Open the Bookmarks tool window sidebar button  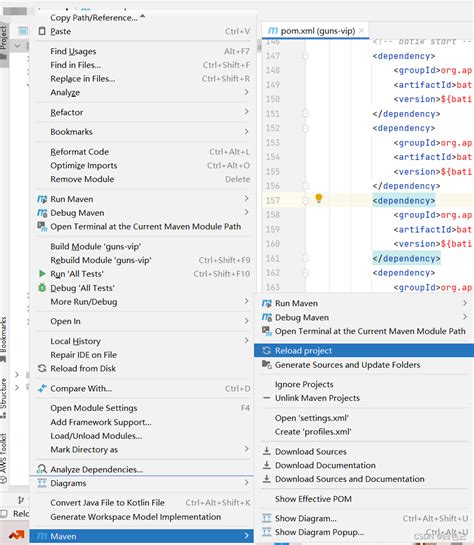[x=3, y=340]
